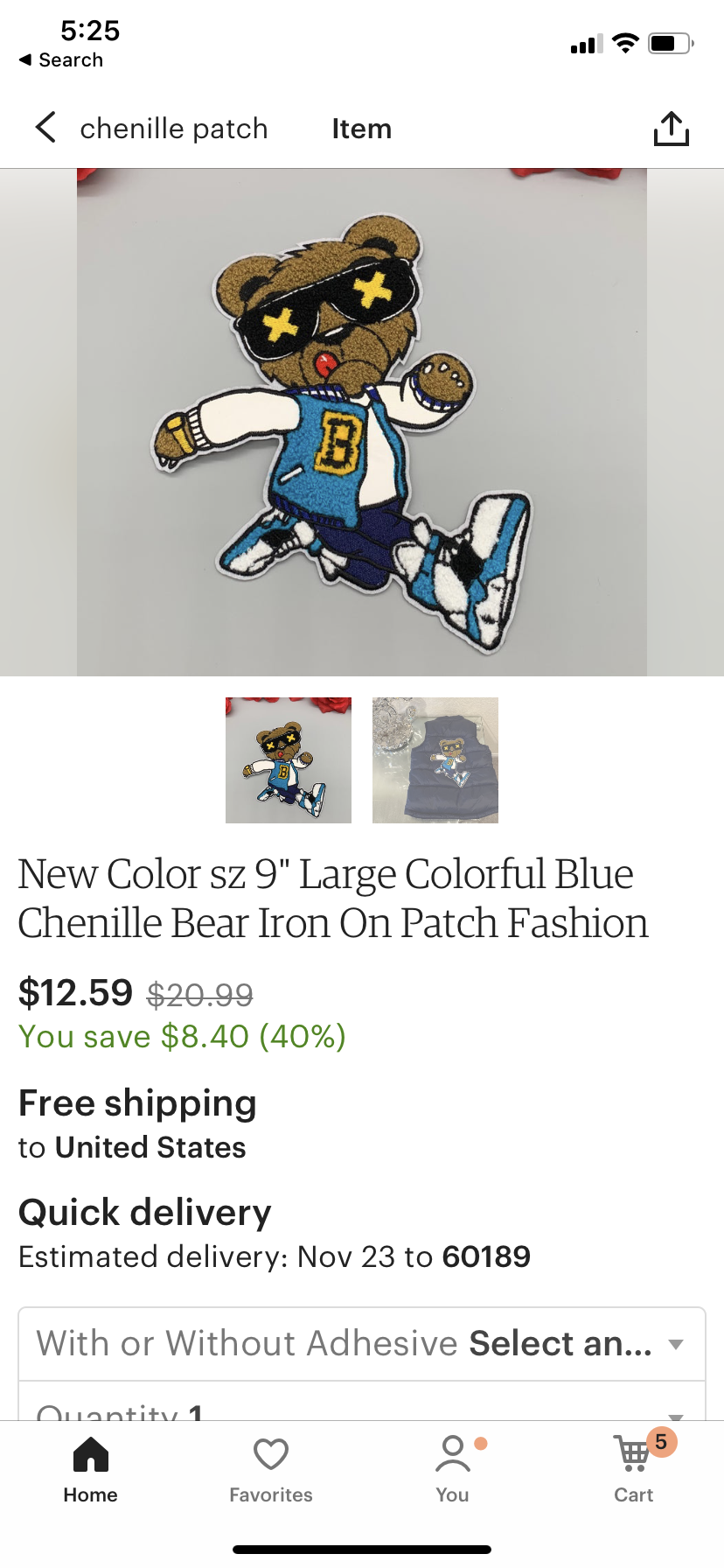This screenshot has height=1568, width=724.
Task: Tap the Wi-Fi status icon
Action: coord(625,43)
